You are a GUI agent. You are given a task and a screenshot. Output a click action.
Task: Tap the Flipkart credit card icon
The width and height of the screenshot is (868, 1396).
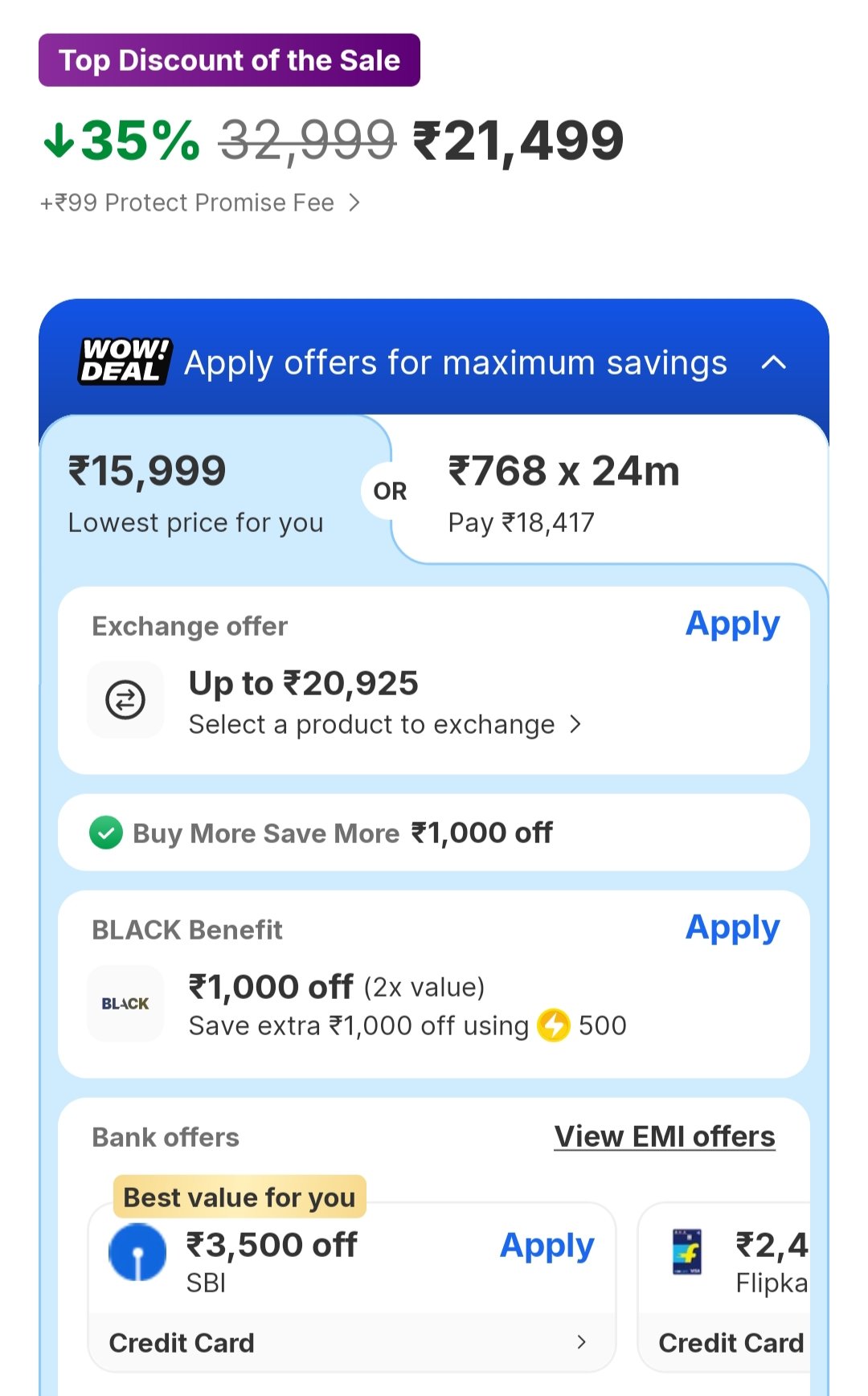687,1252
